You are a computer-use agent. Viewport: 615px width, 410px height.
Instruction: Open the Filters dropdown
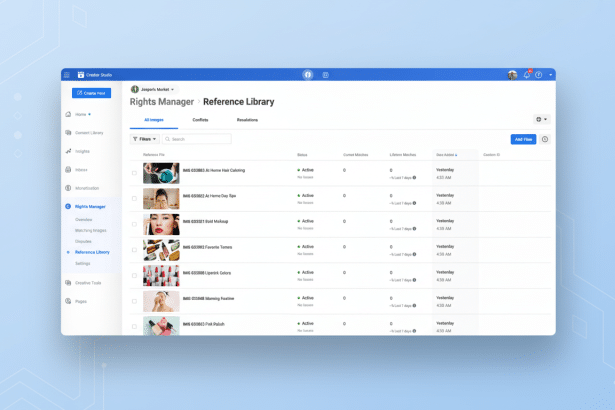[145, 139]
